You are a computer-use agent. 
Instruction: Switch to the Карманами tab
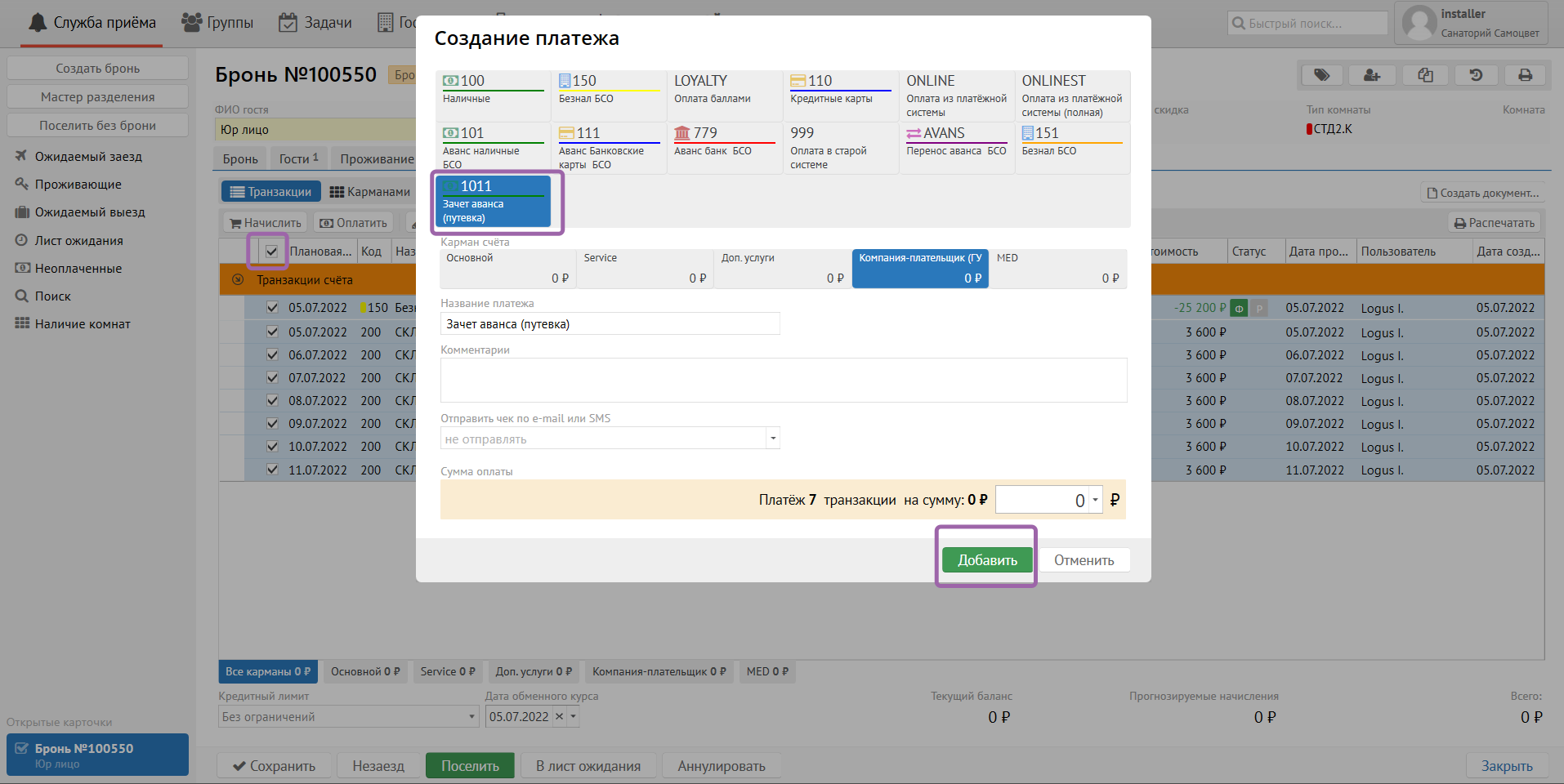pyautogui.click(x=370, y=192)
